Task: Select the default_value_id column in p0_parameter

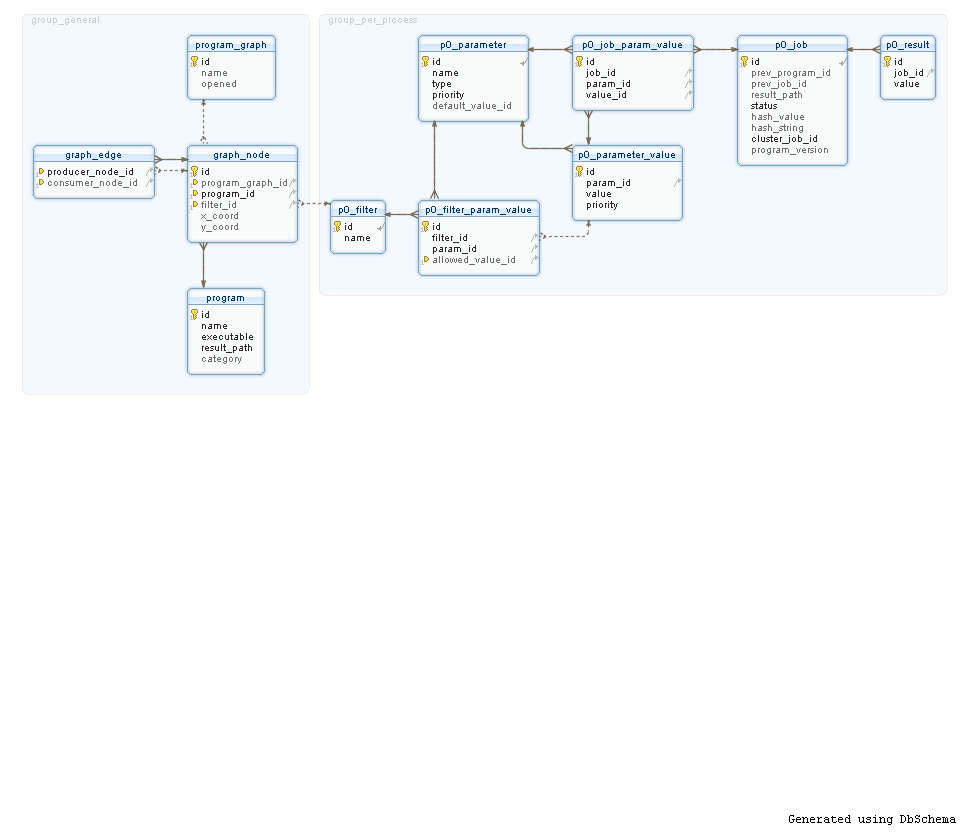Action: coord(471,106)
